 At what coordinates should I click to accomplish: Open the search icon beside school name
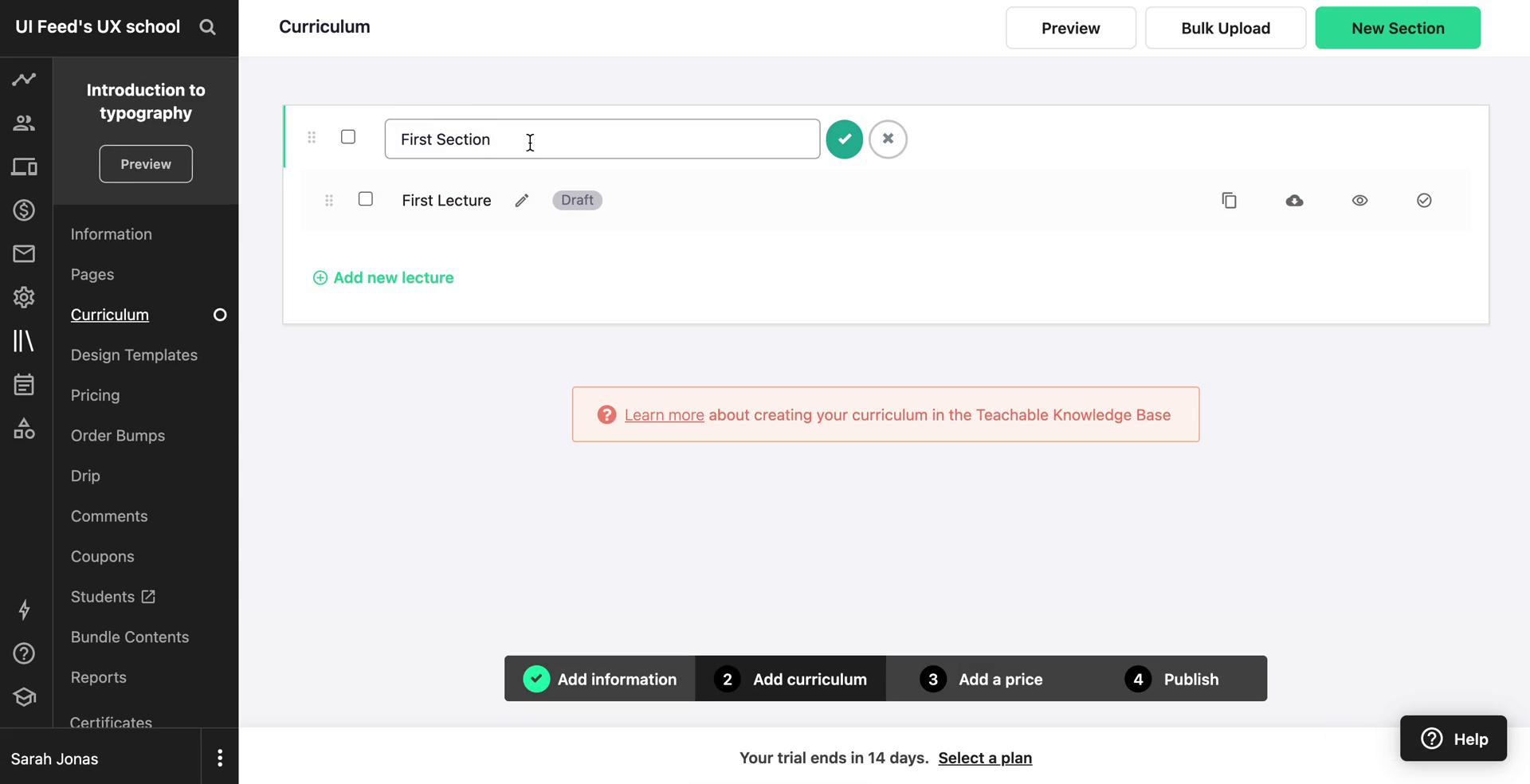(x=207, y=27)
